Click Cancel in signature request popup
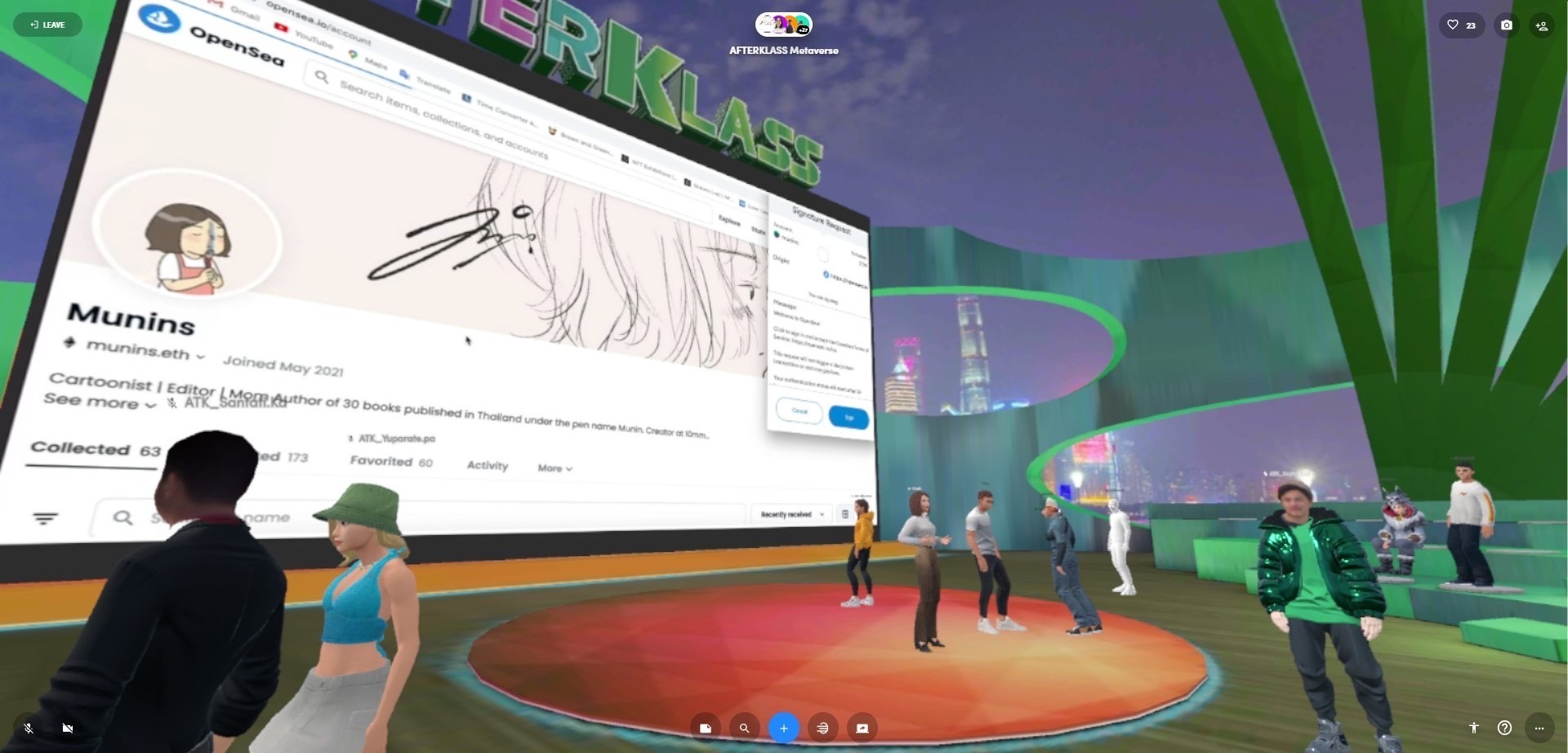 (800, 411)
